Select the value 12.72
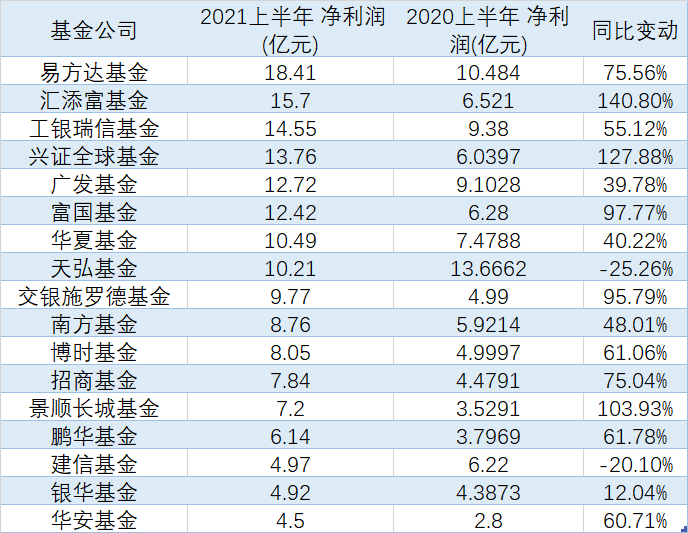This screenshot has height=533, width=688. (x=290, y=185)
